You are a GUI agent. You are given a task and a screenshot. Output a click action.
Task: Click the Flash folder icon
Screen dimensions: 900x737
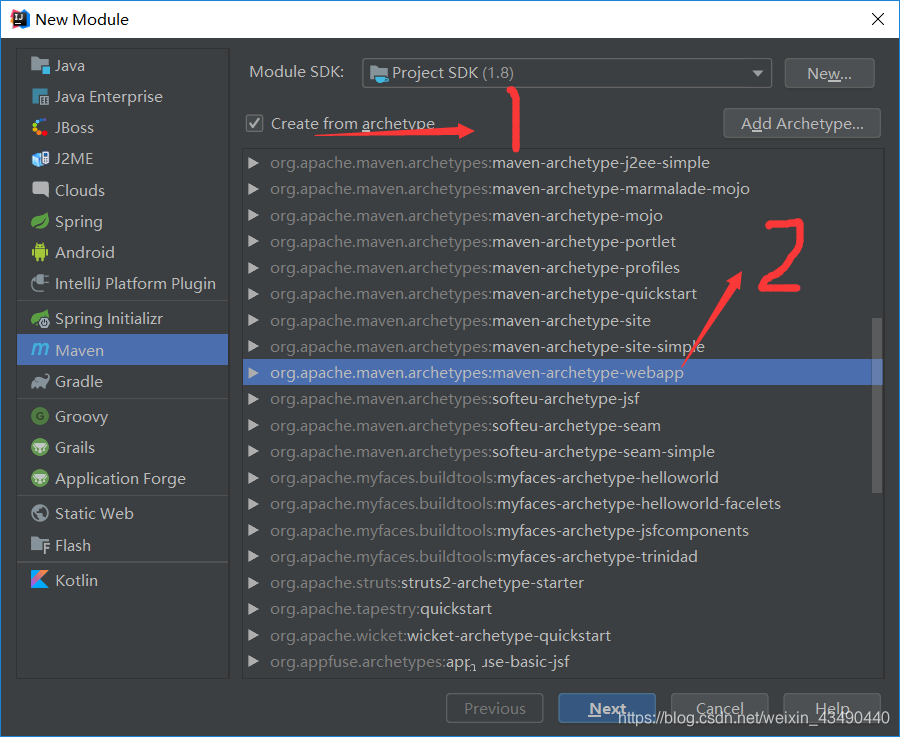[40, 545]
